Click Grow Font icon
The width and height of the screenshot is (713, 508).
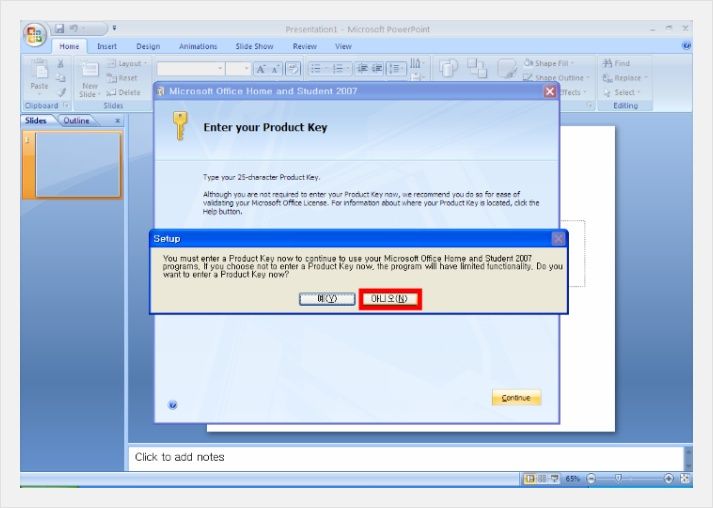(x=261, y=69)
